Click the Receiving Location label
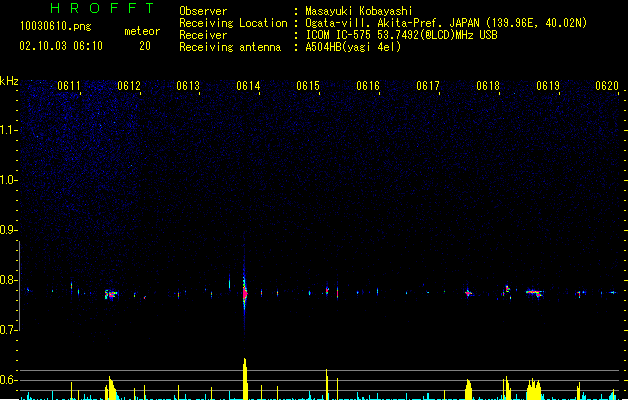This screenshot has width=629, height=400. (x=233, y=23)
